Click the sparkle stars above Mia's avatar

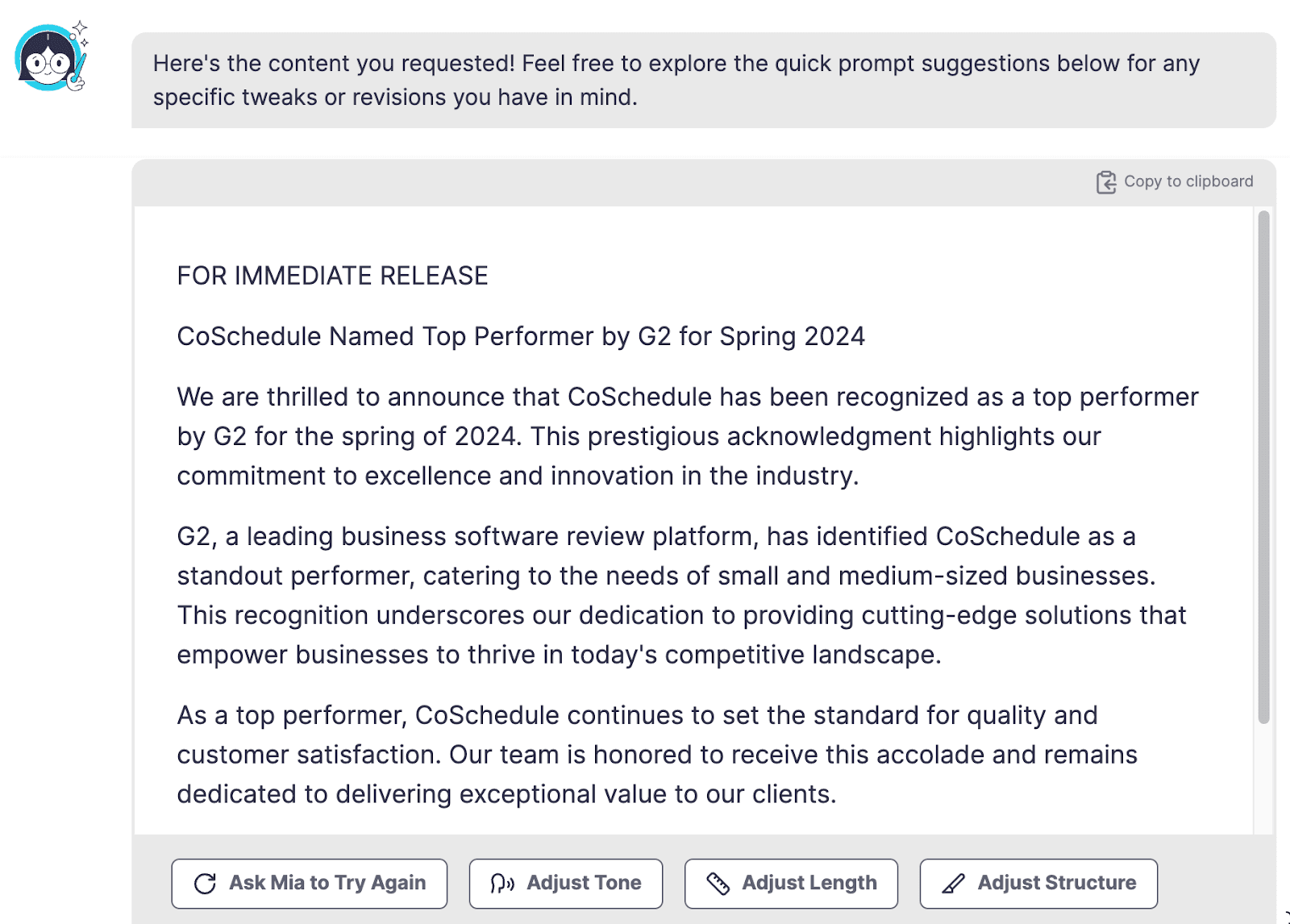click(x=80, y=31)
